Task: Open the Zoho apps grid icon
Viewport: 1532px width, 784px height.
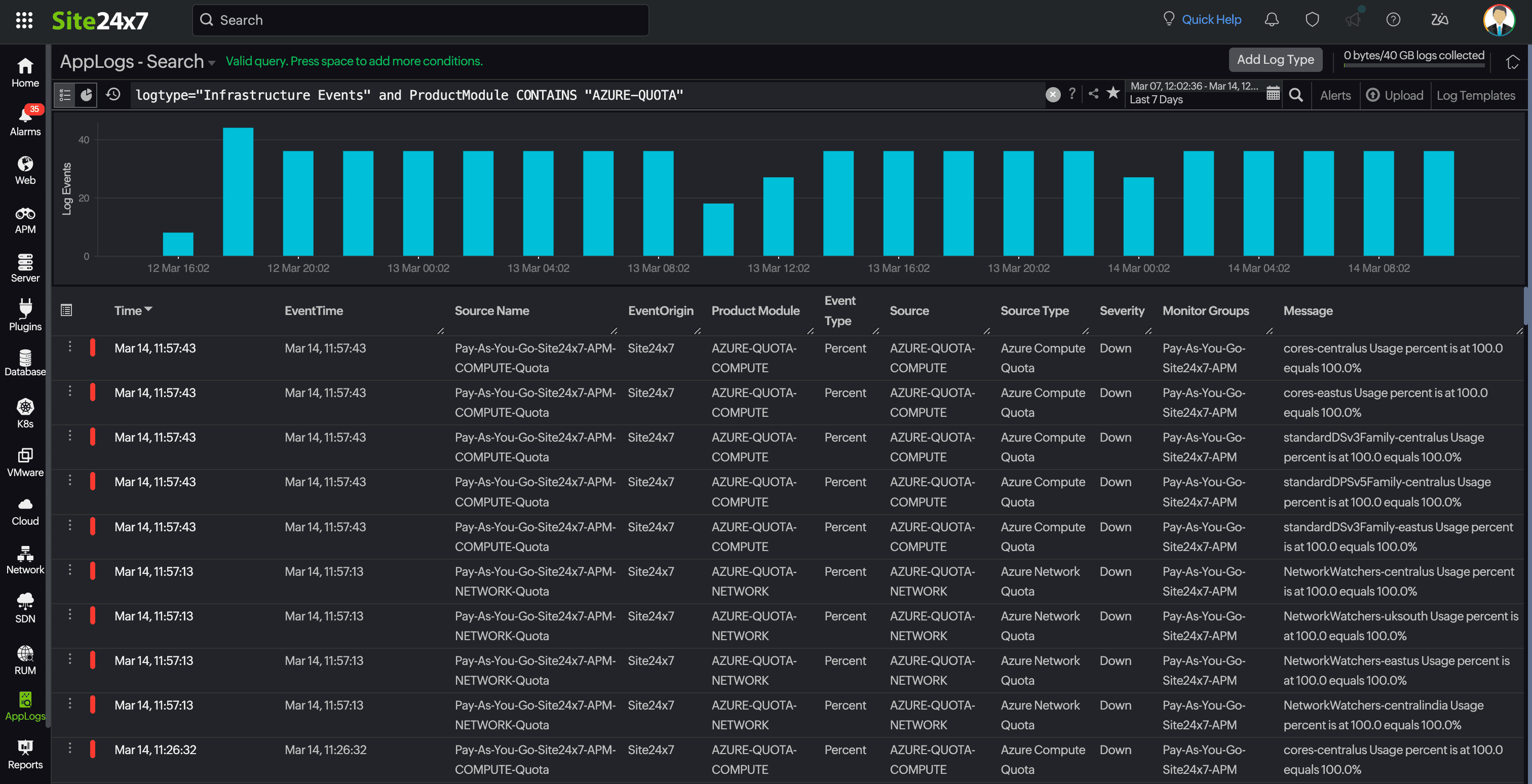Action: [x=24, y=20]
